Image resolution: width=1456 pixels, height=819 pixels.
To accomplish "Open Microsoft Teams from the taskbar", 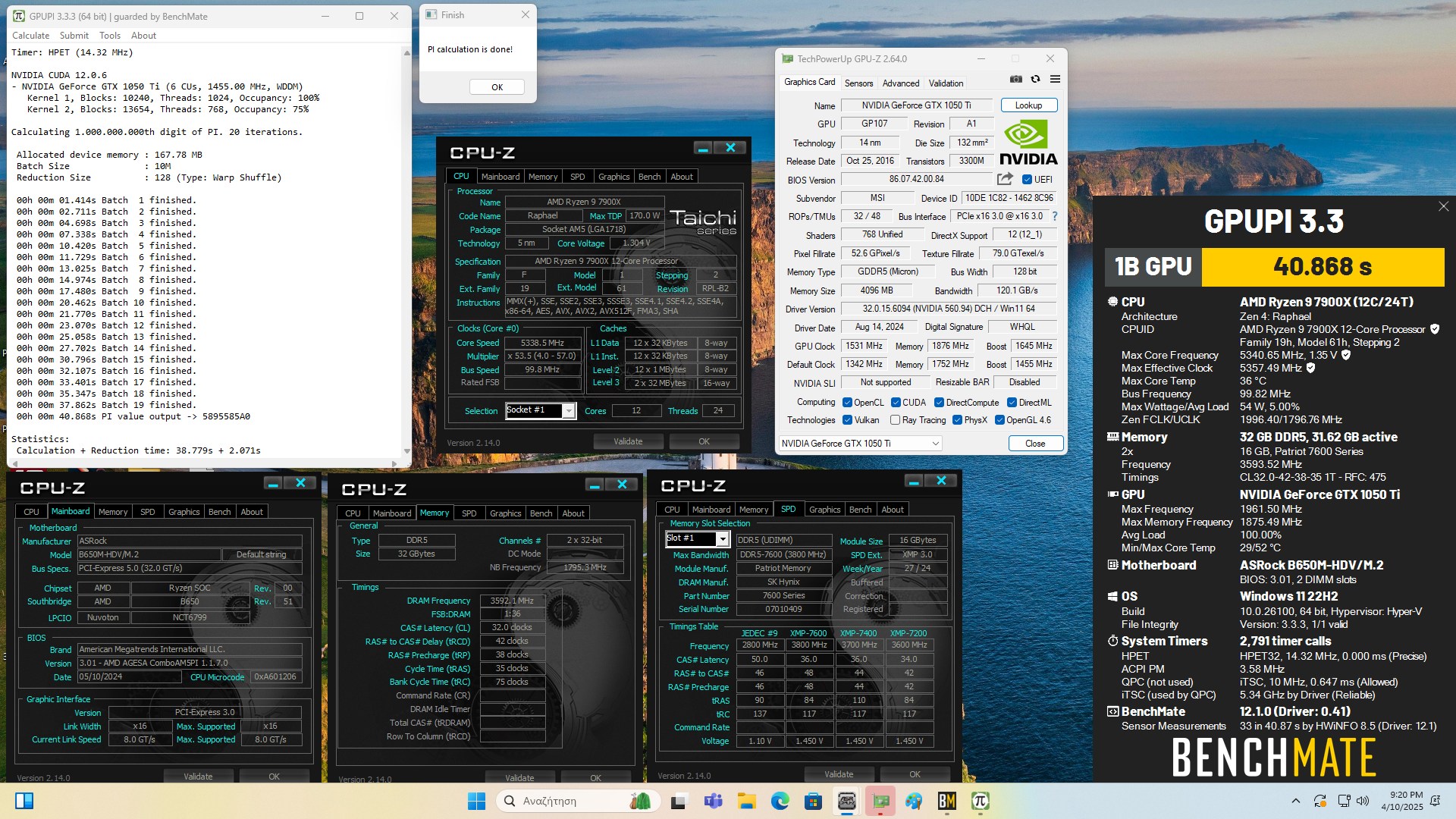I will (713, 801).
